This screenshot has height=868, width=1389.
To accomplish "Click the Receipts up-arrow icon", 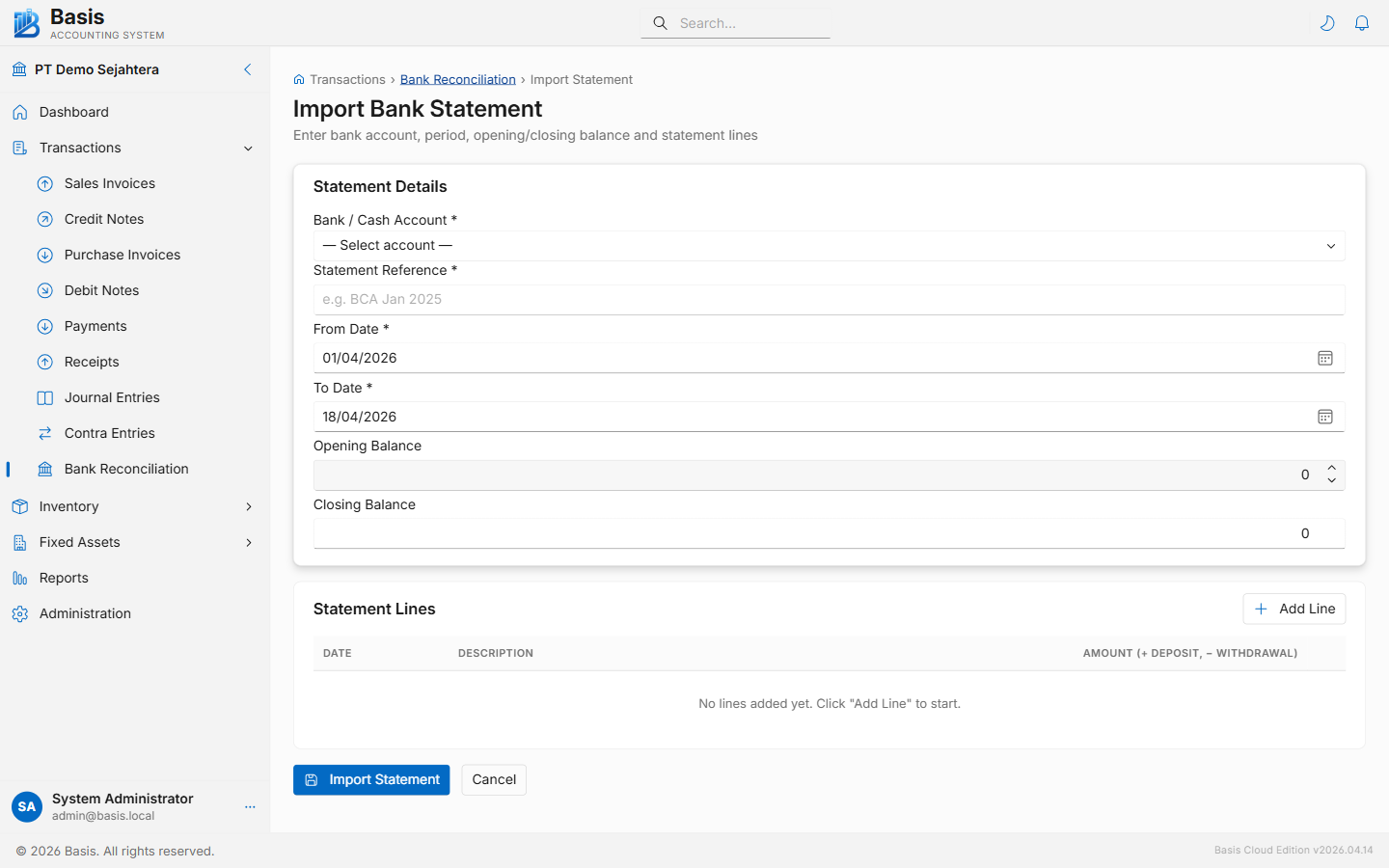I will tap(44, 362).
